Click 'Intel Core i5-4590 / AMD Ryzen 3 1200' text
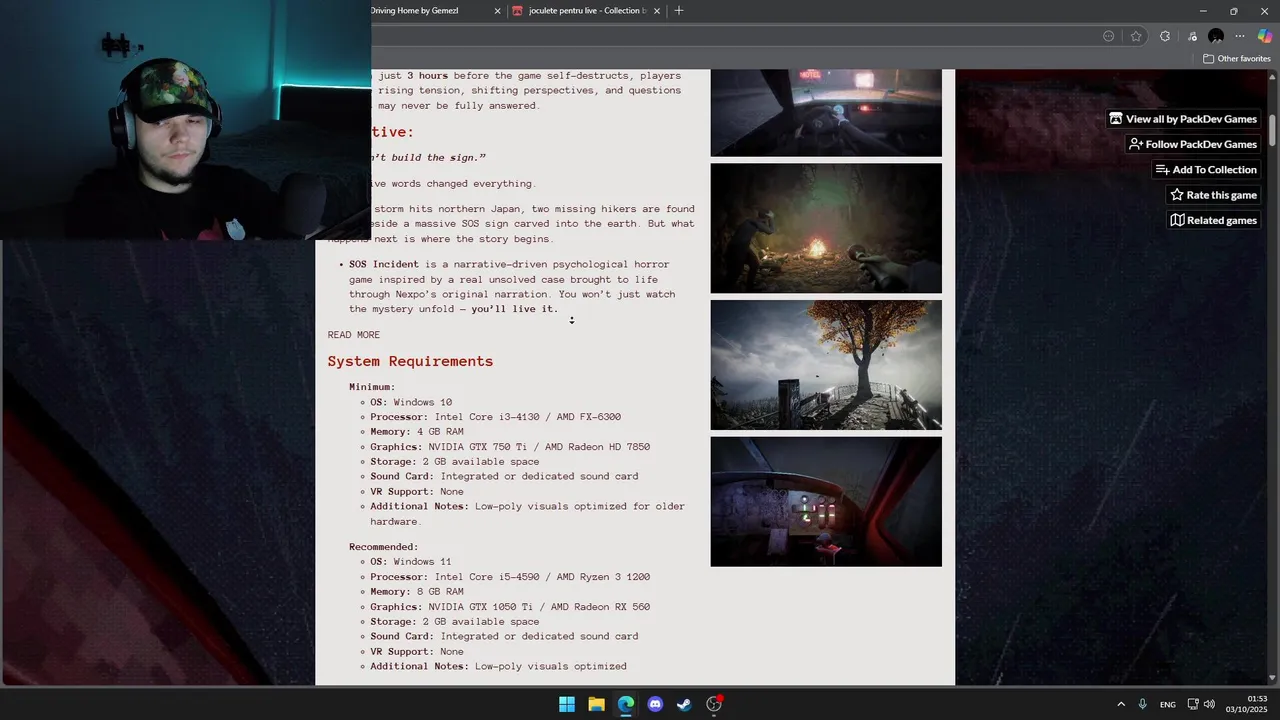Viewport: 1280px width, 720px height. tap(542, 577)
